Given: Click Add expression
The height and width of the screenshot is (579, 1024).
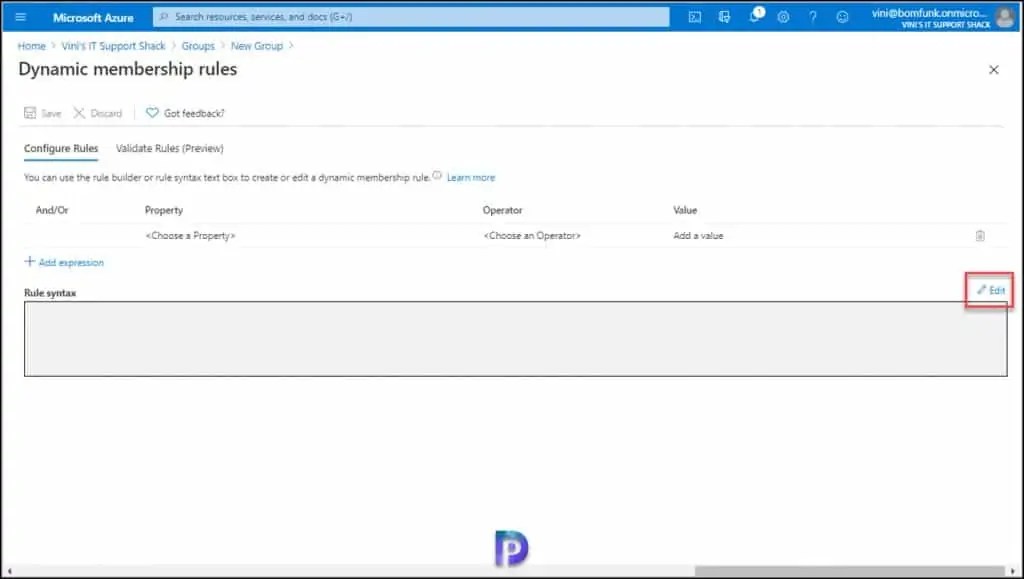Looking at the screenshot, I should pos(63,261).
